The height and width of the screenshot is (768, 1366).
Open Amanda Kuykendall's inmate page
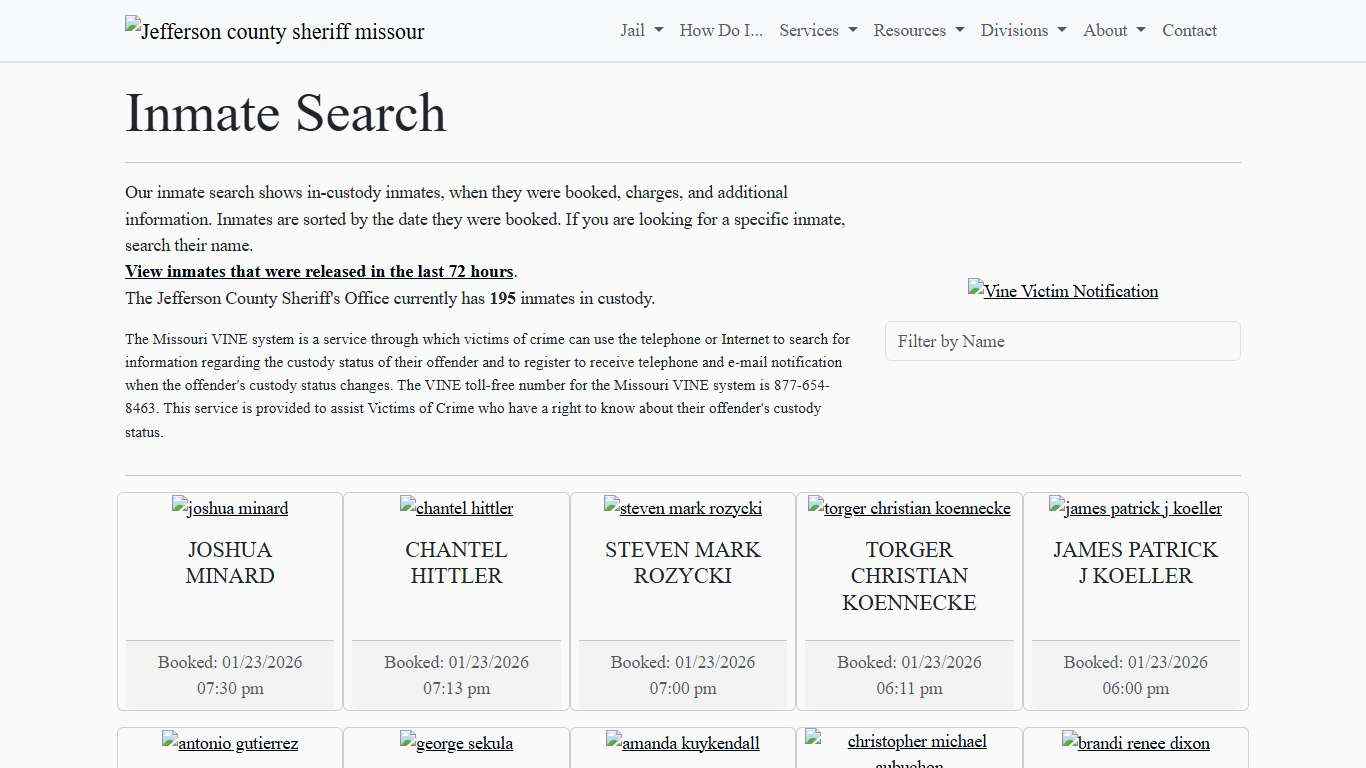(682, 743)
